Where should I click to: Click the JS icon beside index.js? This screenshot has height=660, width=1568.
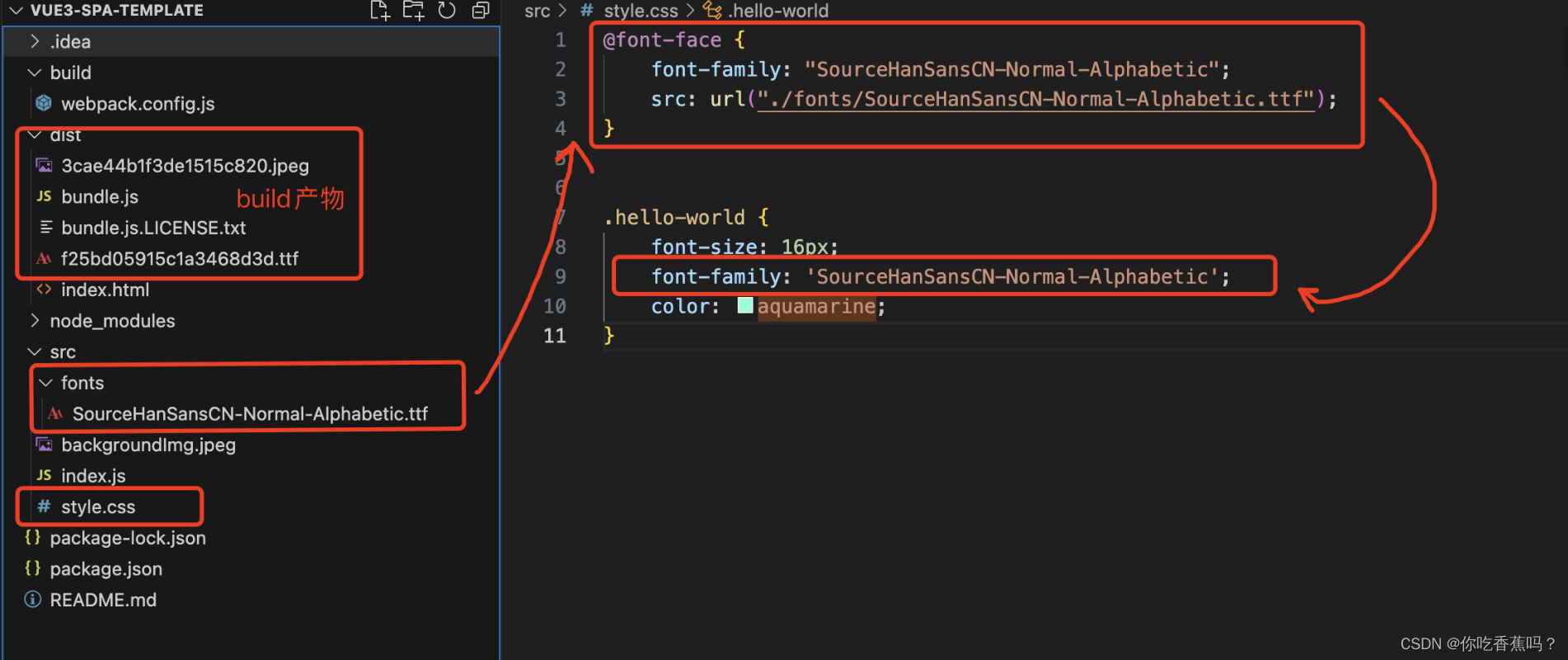44,475
